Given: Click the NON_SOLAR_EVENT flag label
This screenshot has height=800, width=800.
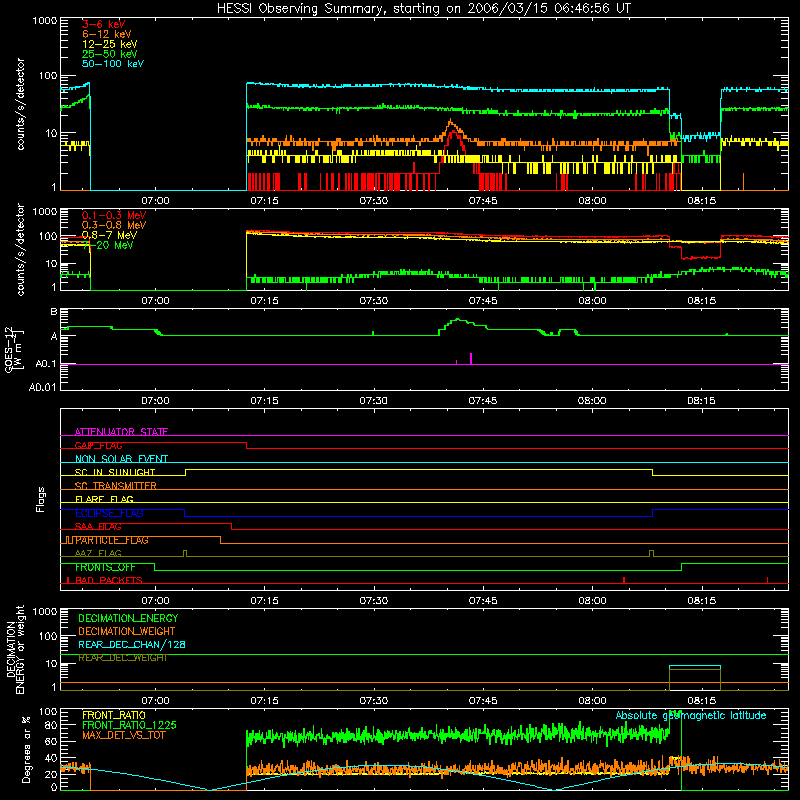Looking at the screenshot, I should click(x=121, y=459).
